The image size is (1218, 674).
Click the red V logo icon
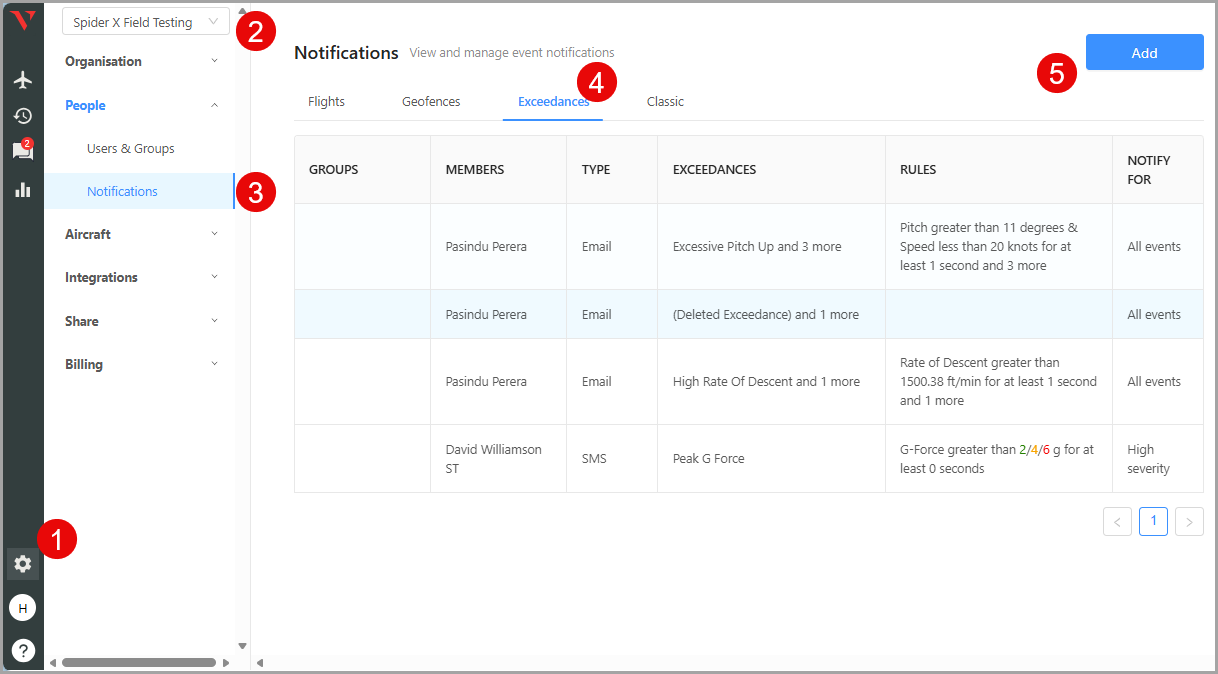pos(22,21)
